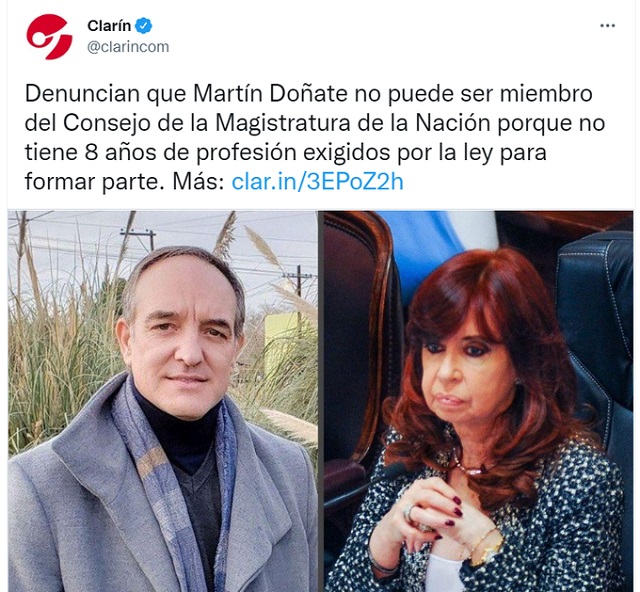The image size is (640, 592).
Task: Open the @clarincom handle link
Action: coord(128,47)
